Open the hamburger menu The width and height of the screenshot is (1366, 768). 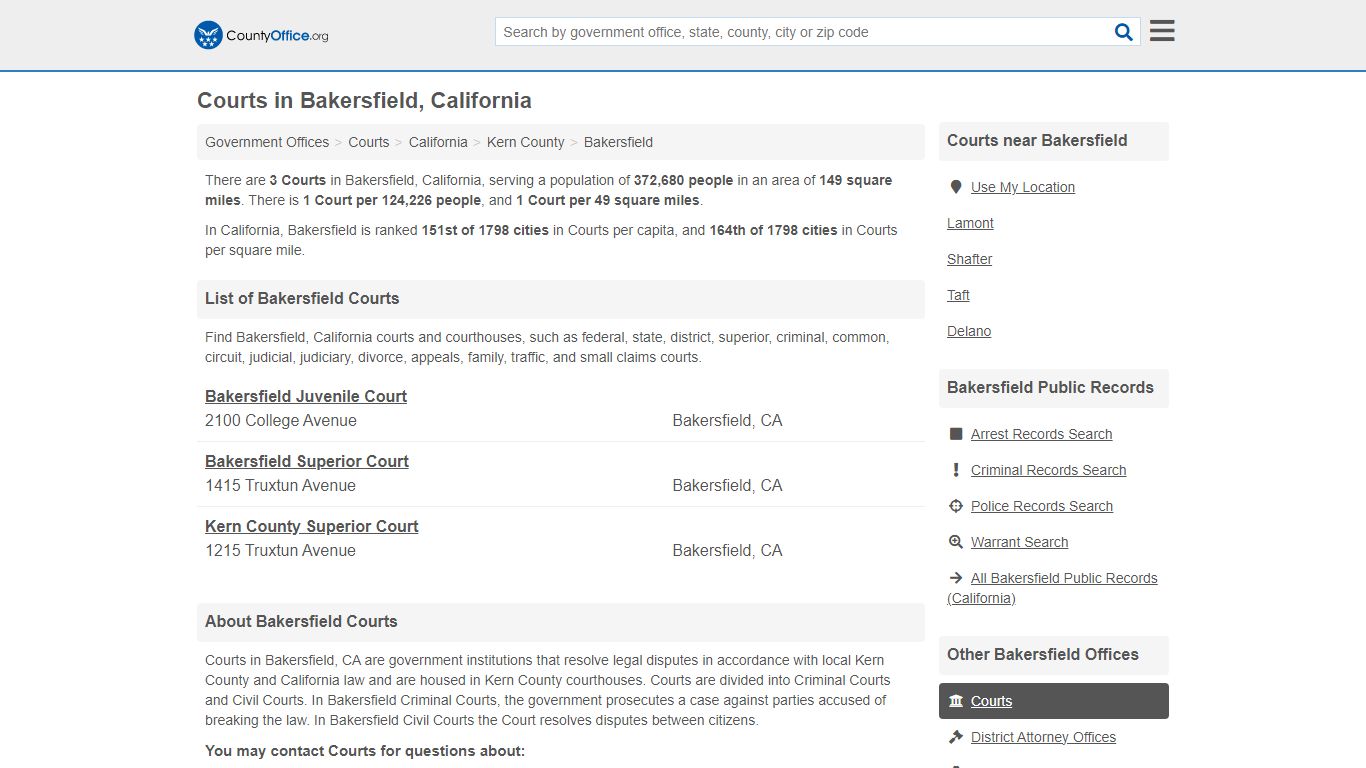1162,31
